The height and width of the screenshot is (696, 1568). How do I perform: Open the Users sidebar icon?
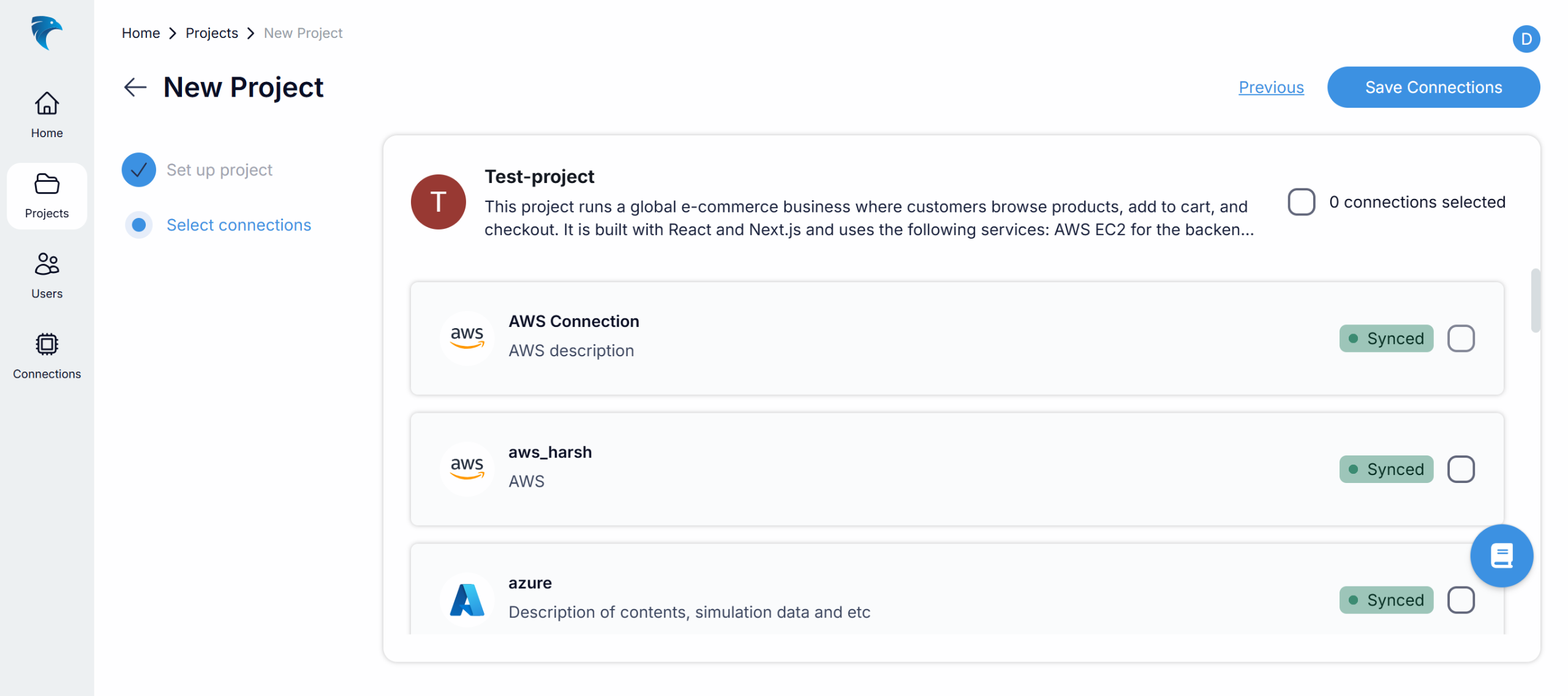[x=47, y=264]
